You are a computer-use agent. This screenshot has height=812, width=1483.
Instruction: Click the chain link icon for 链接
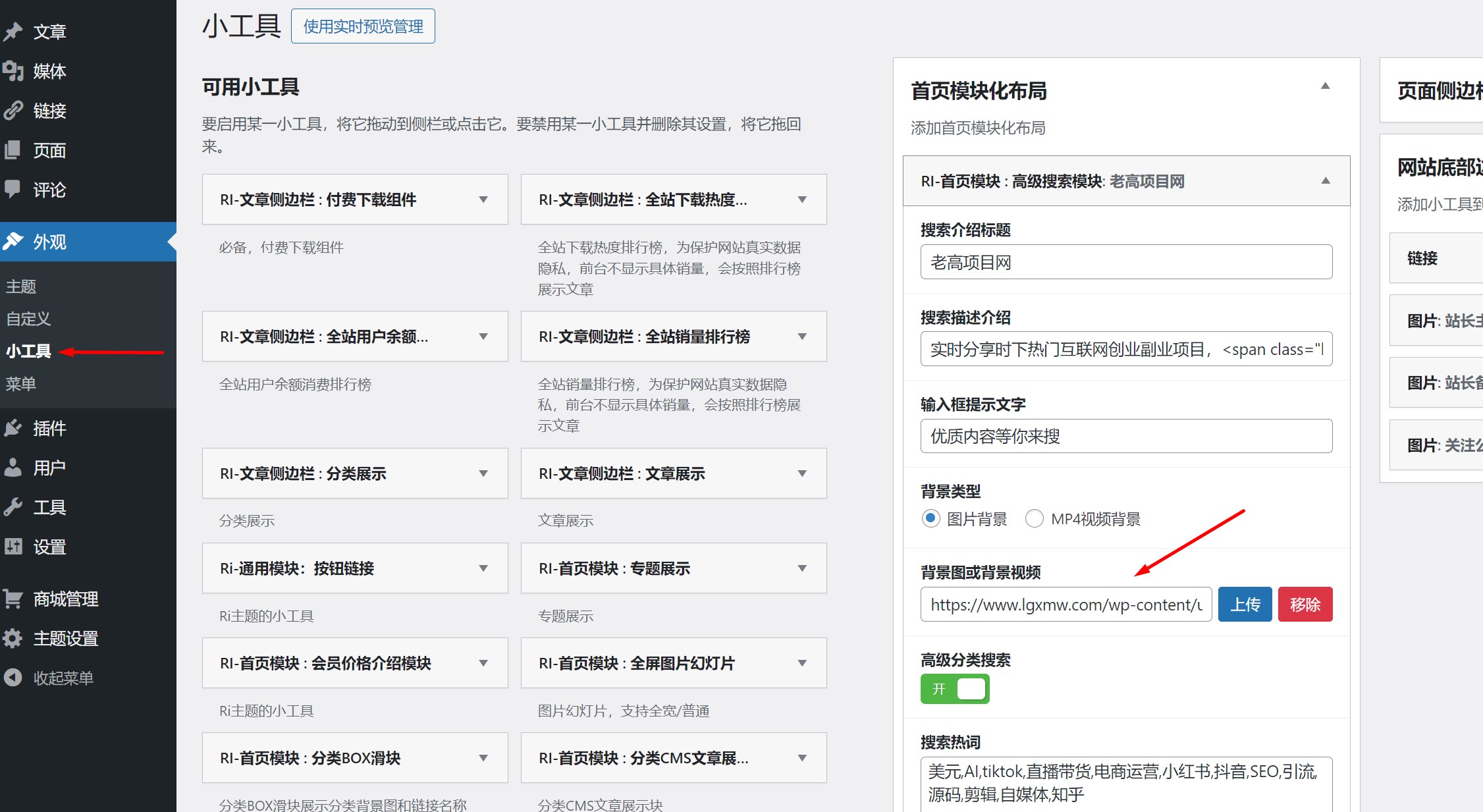(13, 110)
